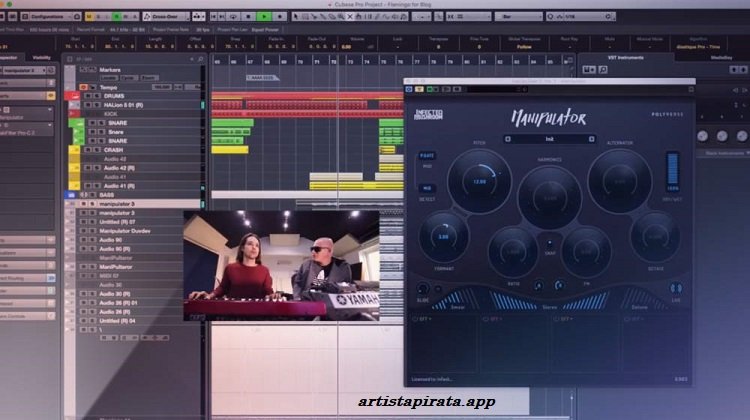Screen dimensions: 750x420
Task: Start playback with the green Play button
Action: (264, 17)
